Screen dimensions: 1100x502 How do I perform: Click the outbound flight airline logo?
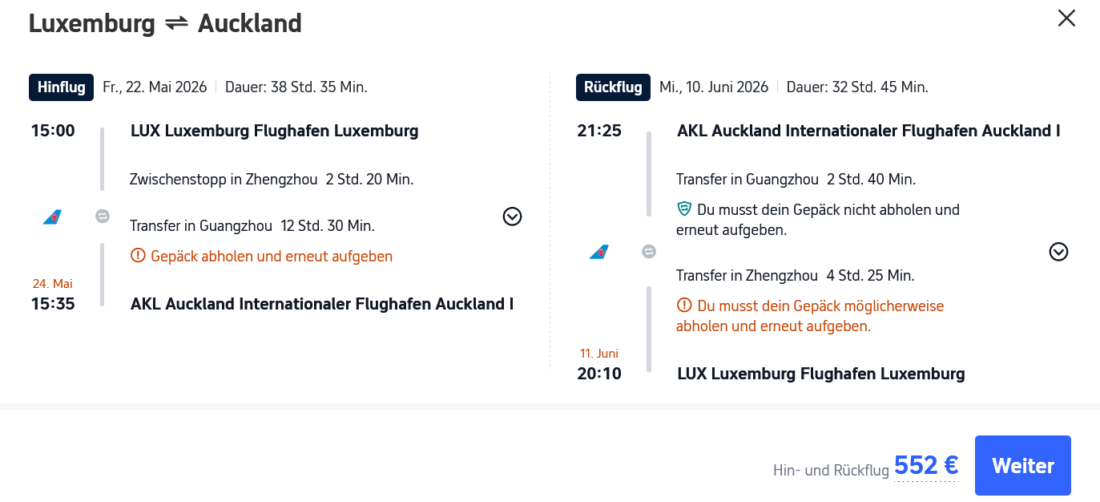pos(53,217)
